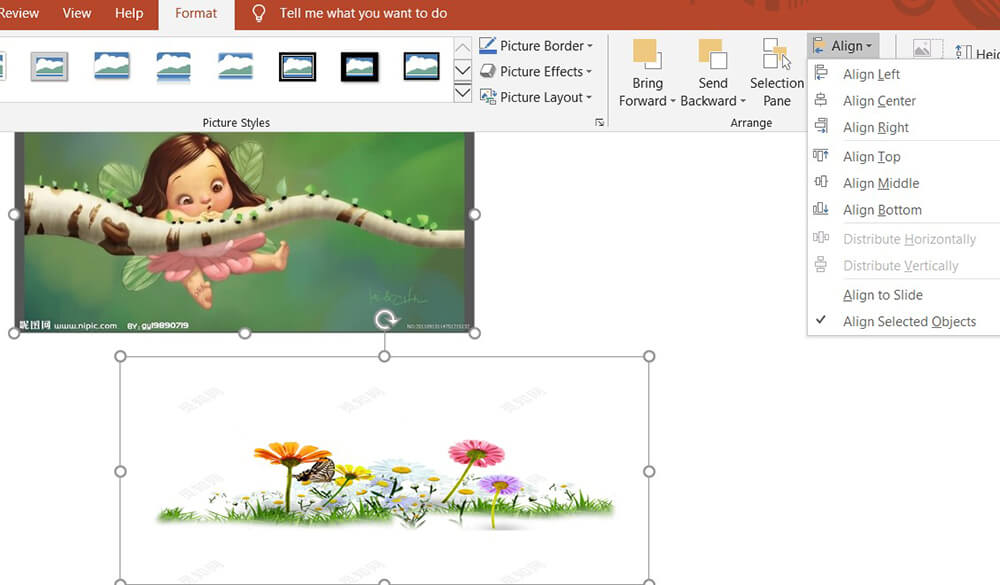Click rotation handle on the fairy picture
Screen dimensions: 1000x585
[385, 320]
